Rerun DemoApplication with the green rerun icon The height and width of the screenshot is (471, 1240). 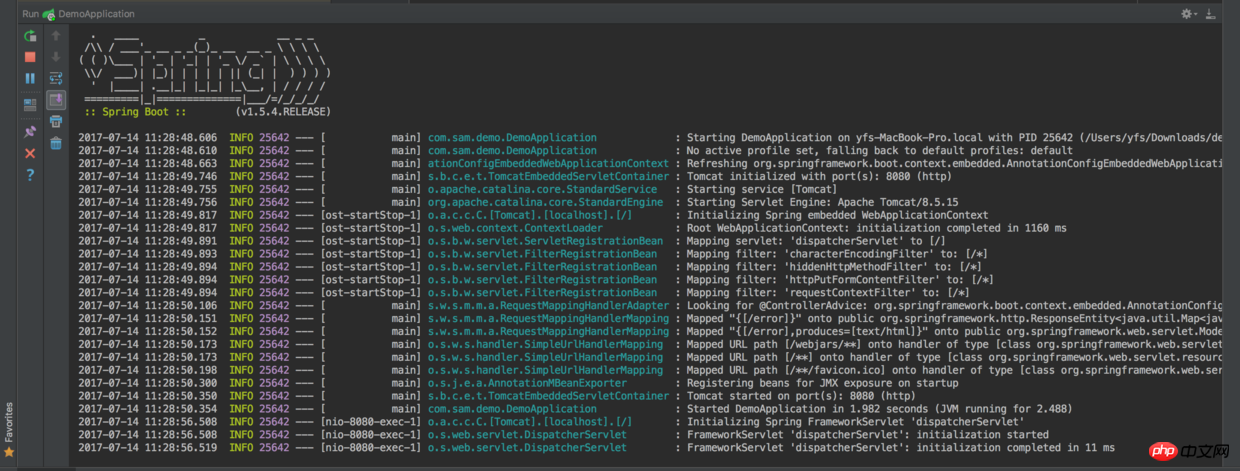(x=30, y=36)
